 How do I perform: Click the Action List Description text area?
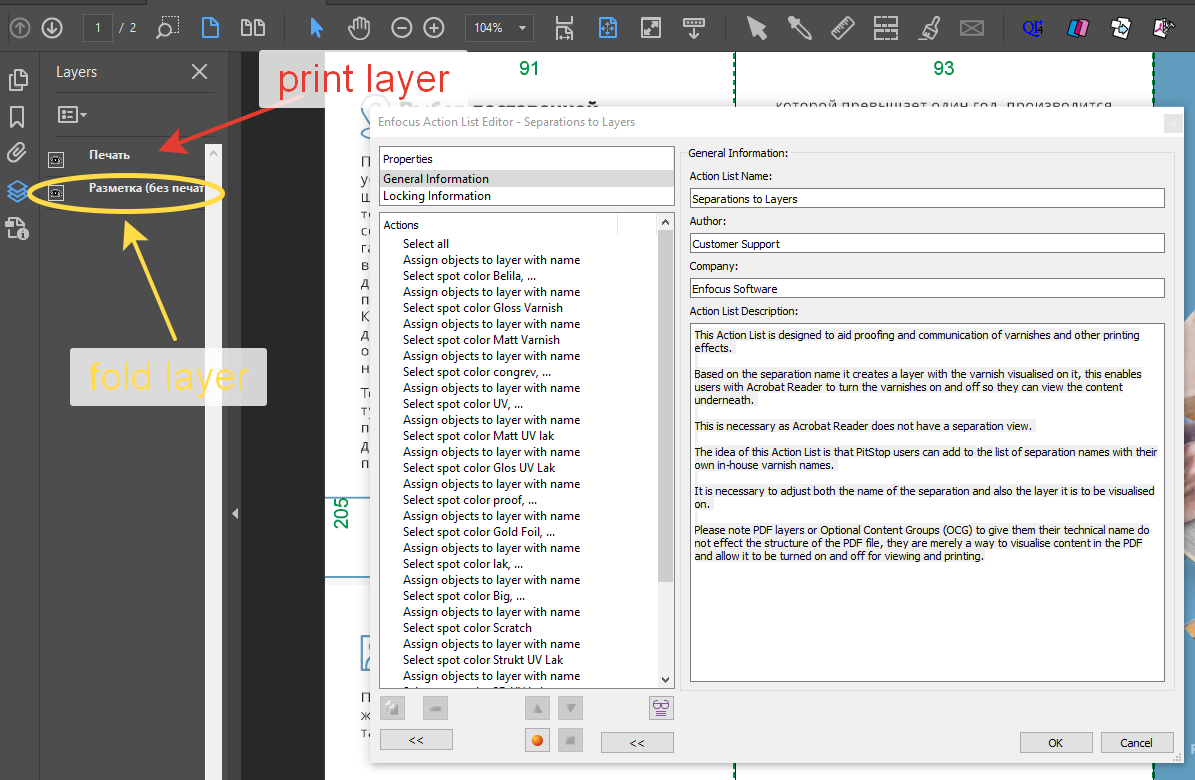(x=927, y=502)
